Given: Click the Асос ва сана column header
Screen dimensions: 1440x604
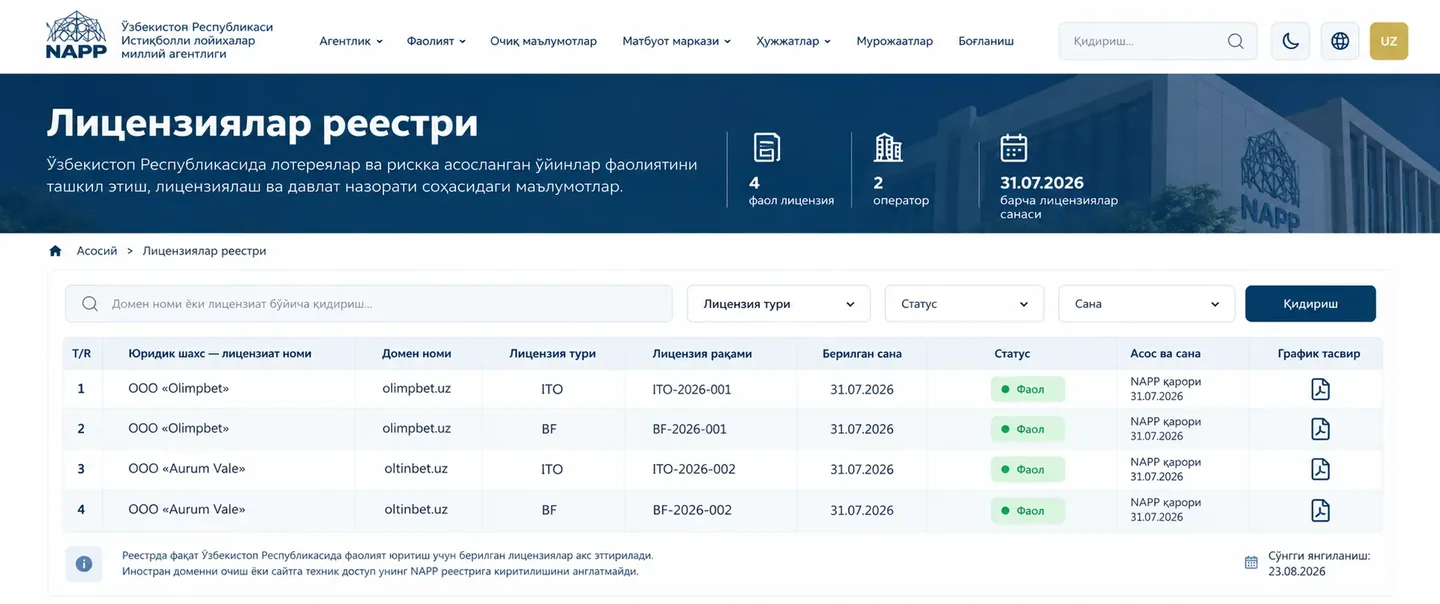Looking at the screenshot, I should [x=1165, y=354].
